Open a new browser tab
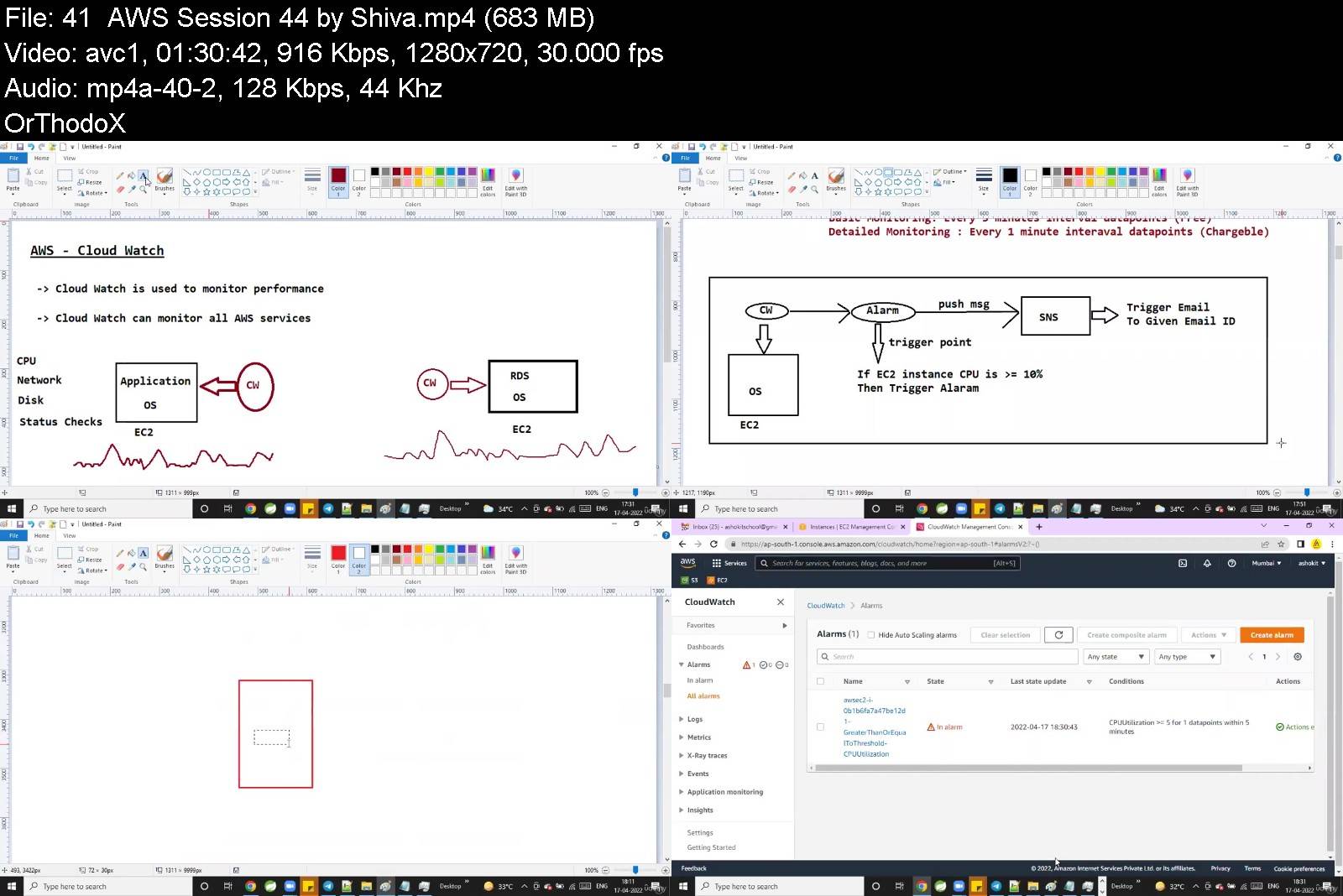The image size is (1343, 896). (x=1039, y=527)
